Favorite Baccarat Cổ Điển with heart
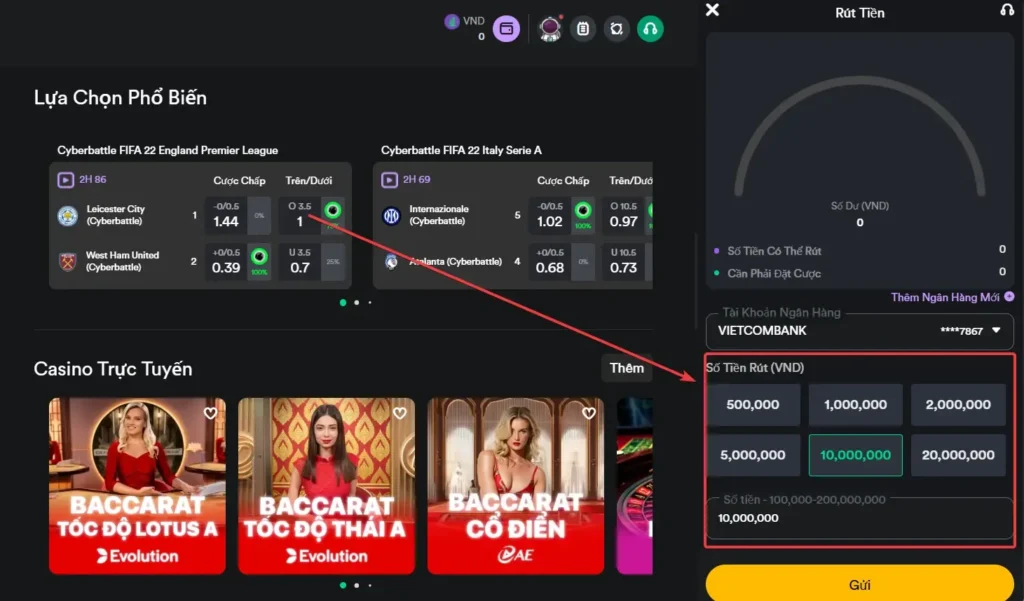Screen dimensions: 1024x601 589,413
